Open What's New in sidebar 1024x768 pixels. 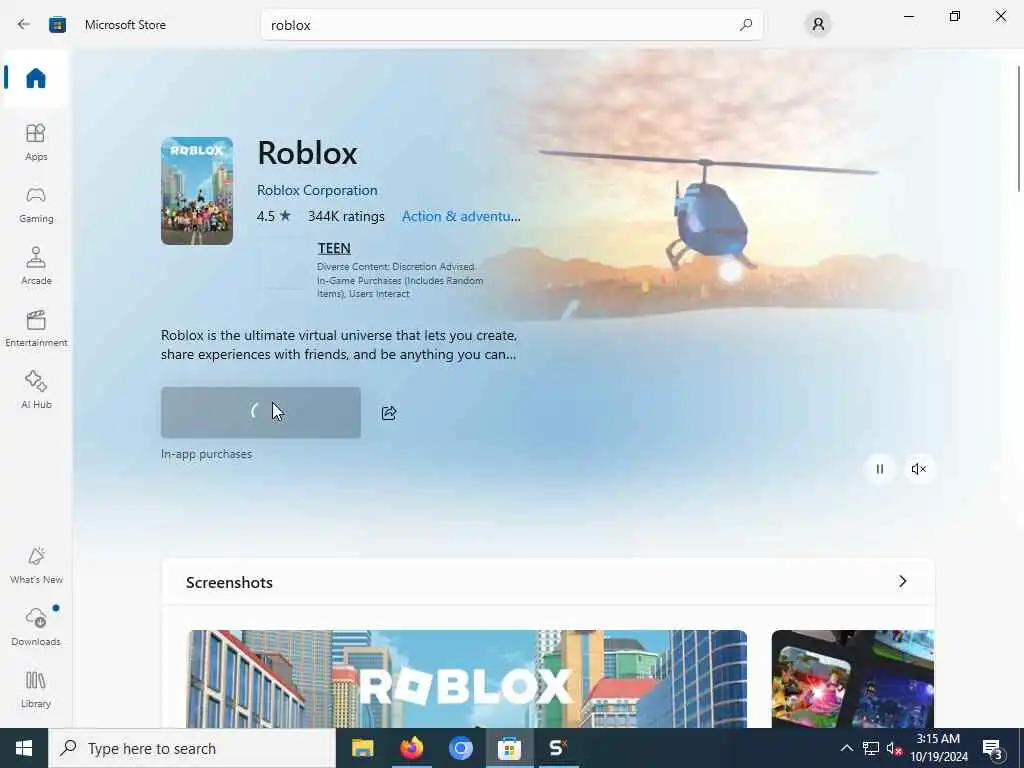click(36, 566)
